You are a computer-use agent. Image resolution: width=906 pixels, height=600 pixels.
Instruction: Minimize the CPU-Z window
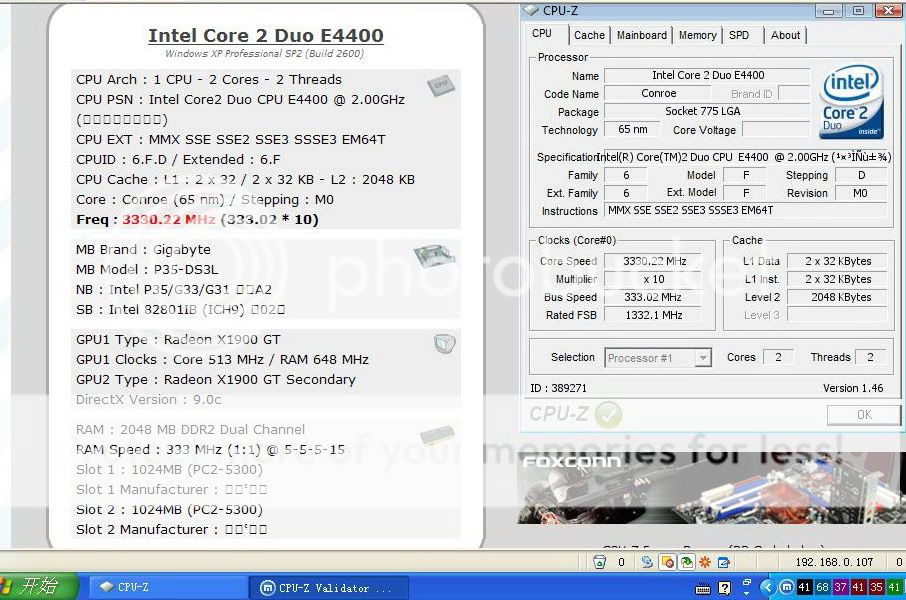click(829, 10)
